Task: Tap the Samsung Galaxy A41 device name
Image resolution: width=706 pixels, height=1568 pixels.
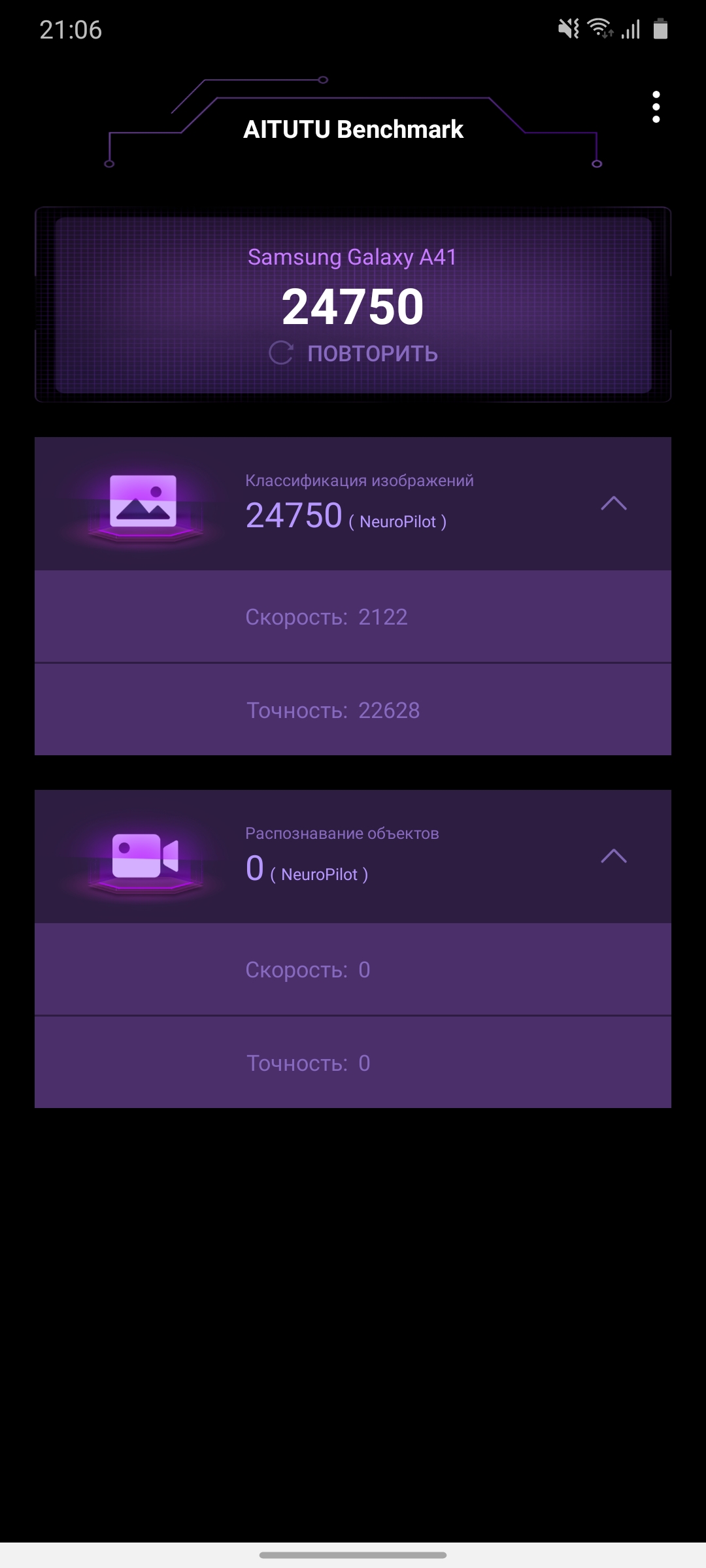Action: pos(352,257)
